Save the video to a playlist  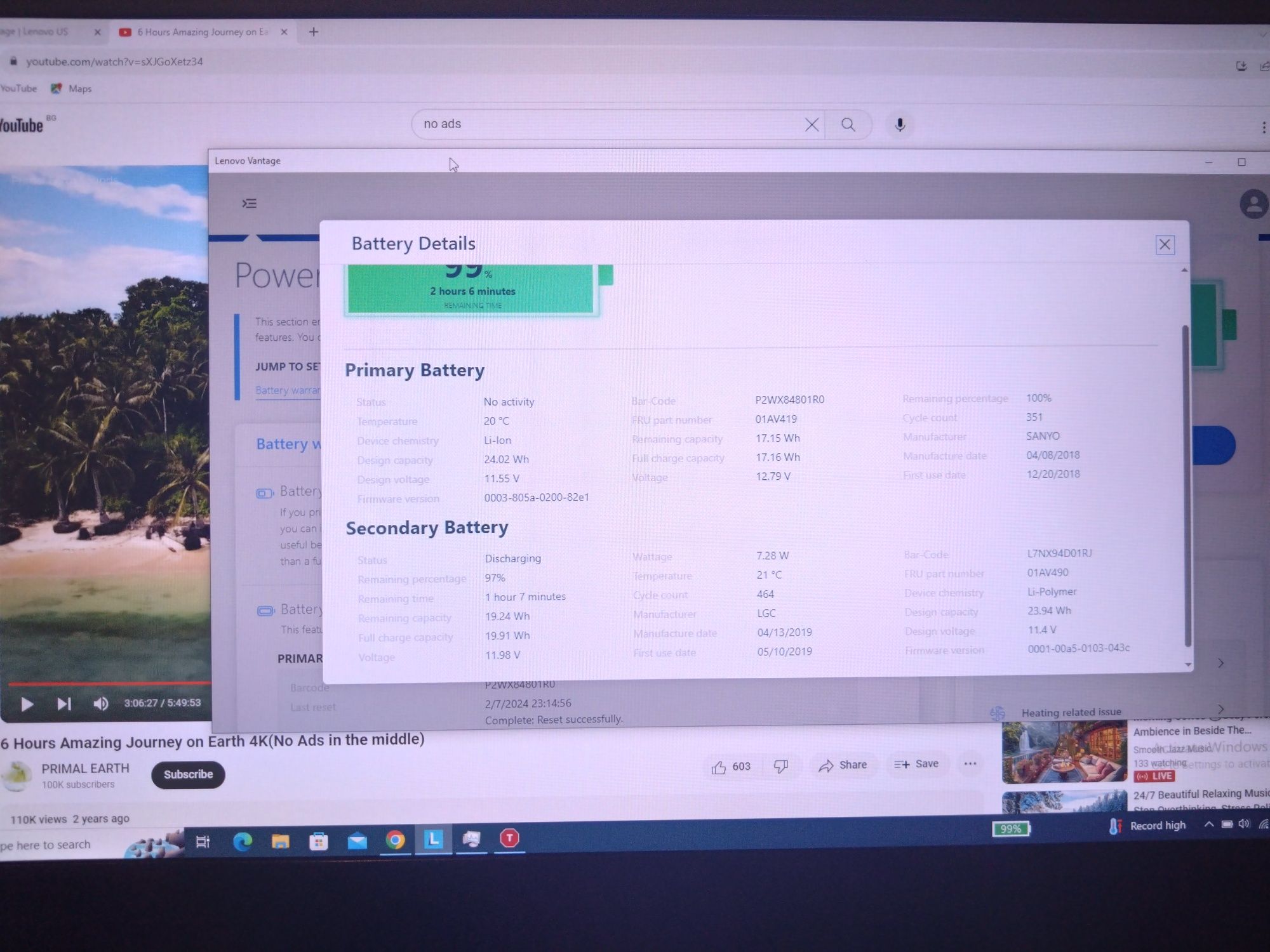(916, 764)
